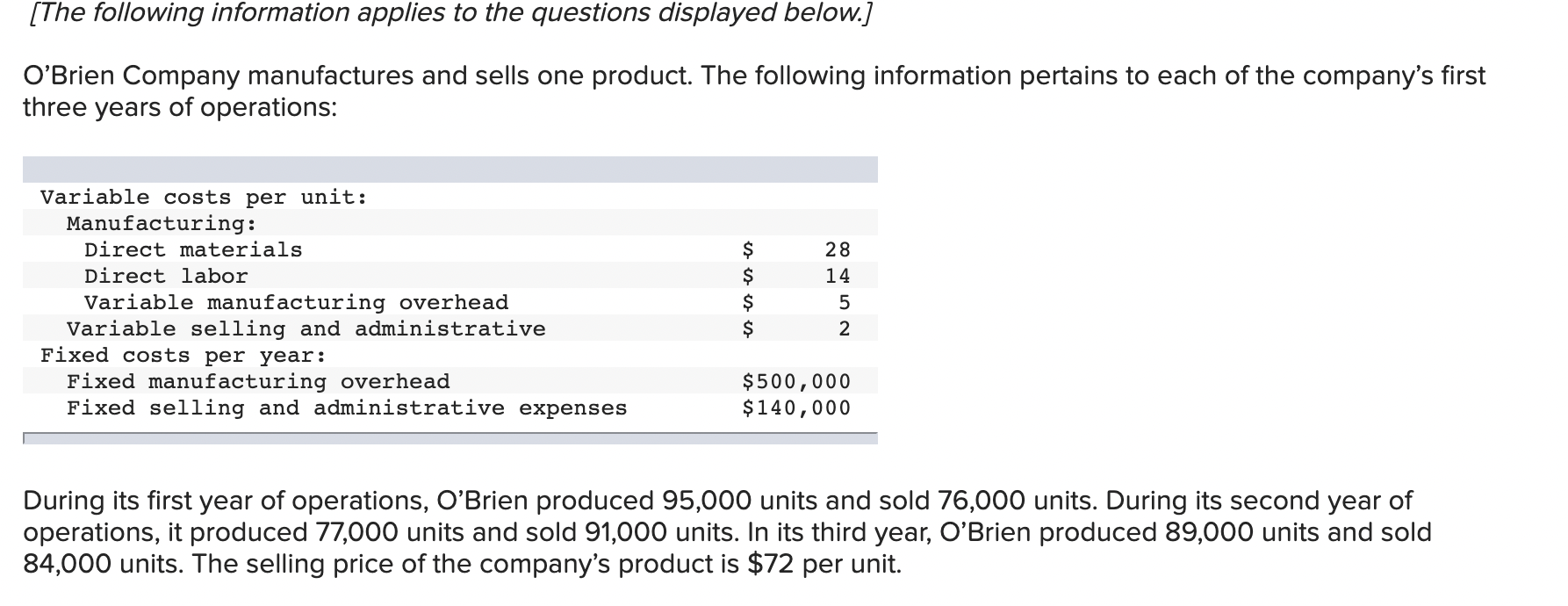Click the 'Variable costs per unit:' heading
The image size is (1568, 606).
tap(204, 197)
